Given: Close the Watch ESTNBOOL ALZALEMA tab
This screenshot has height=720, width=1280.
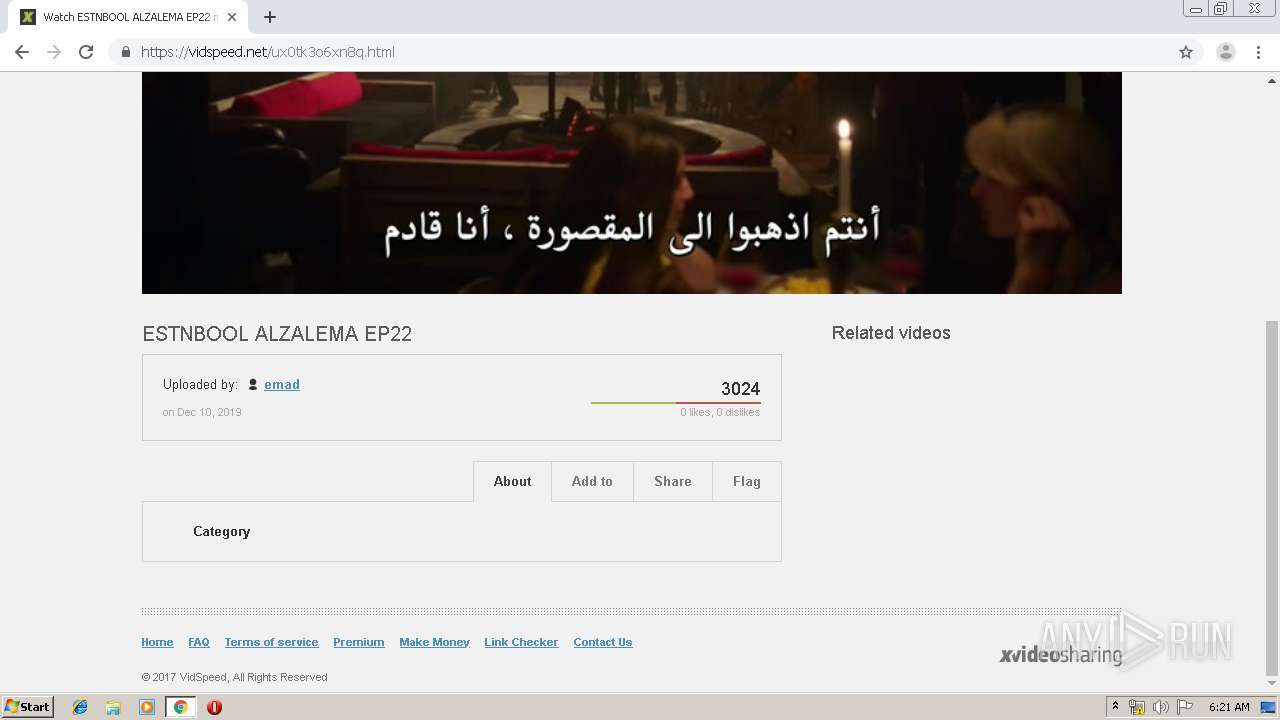Looking at the screenshot, I should pos(232,17).
